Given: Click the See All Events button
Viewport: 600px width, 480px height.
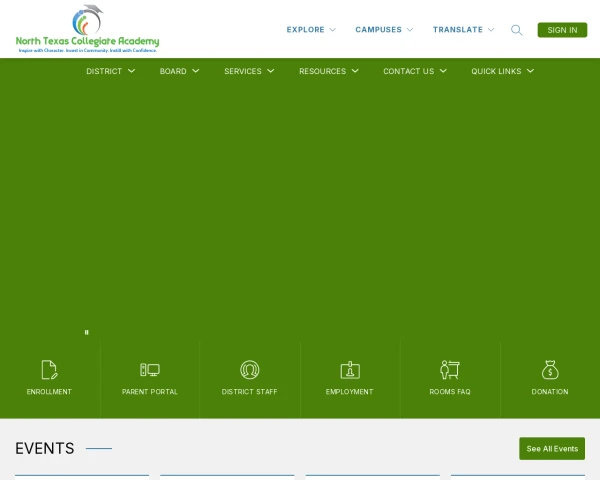Looking at the screenshot, I should (x=552, y=449).
